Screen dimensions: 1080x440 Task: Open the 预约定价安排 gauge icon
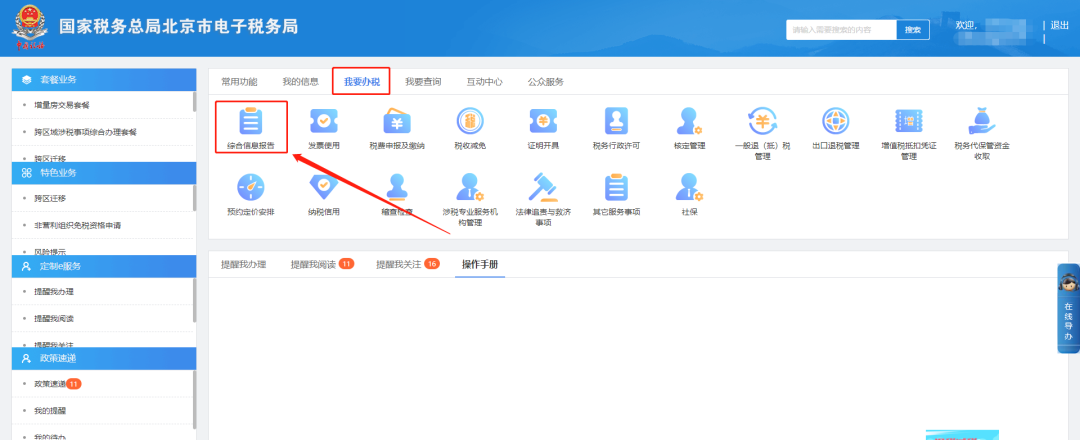(x=250, y=187)
